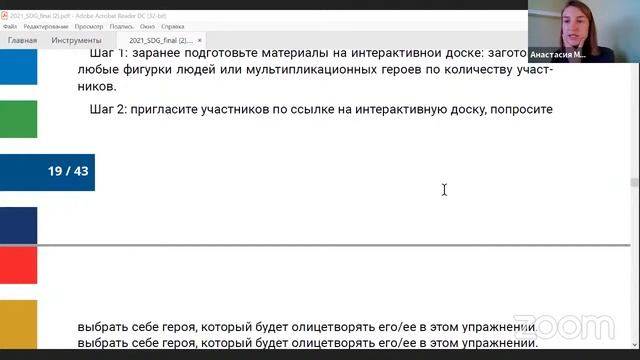Click the page indicator 19 / 43
Screen dimensions: 640x360
pos(68,171)
